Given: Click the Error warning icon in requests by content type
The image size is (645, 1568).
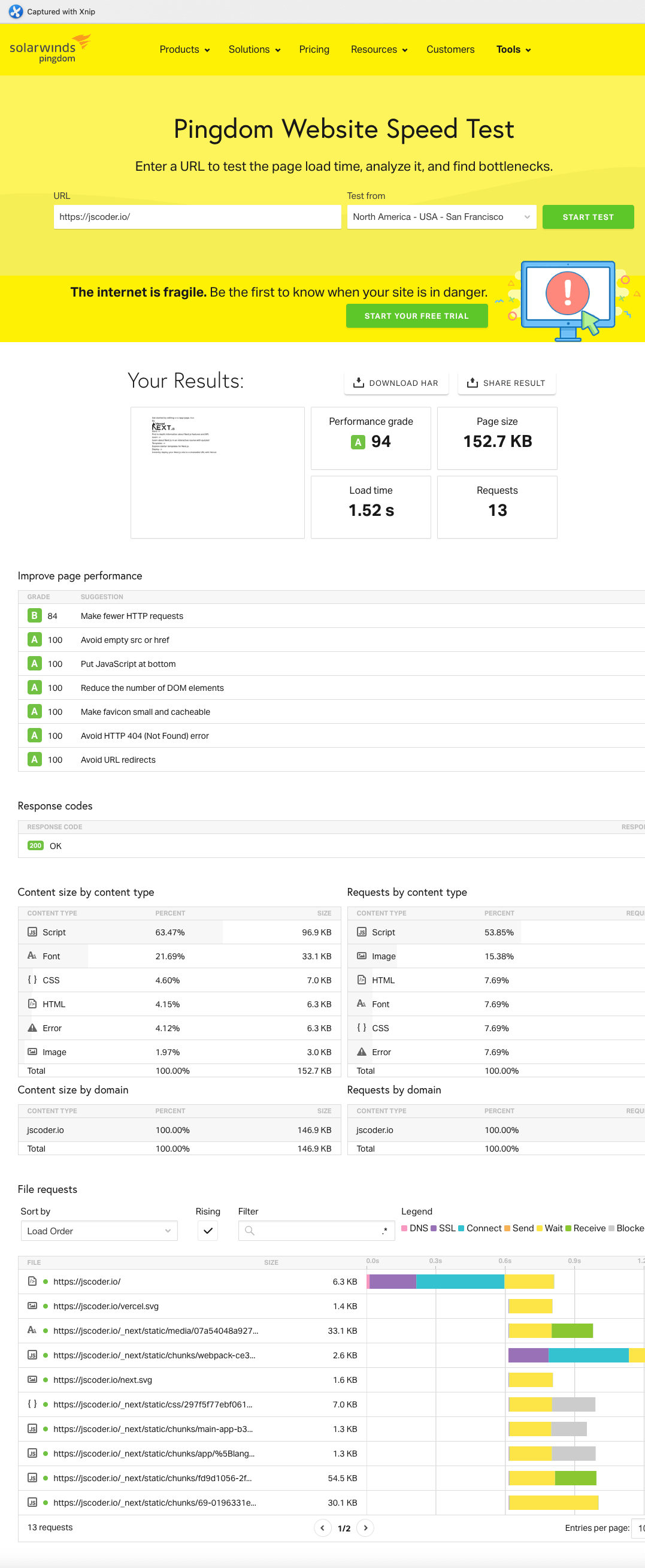Looking at the screenshot, I should click(362, 1051).
